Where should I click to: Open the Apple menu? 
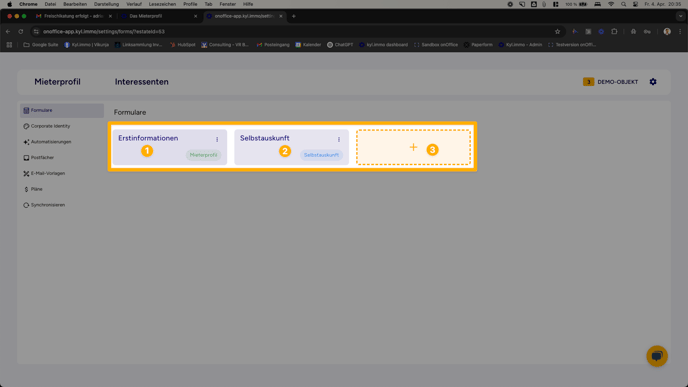pos(10,4)
